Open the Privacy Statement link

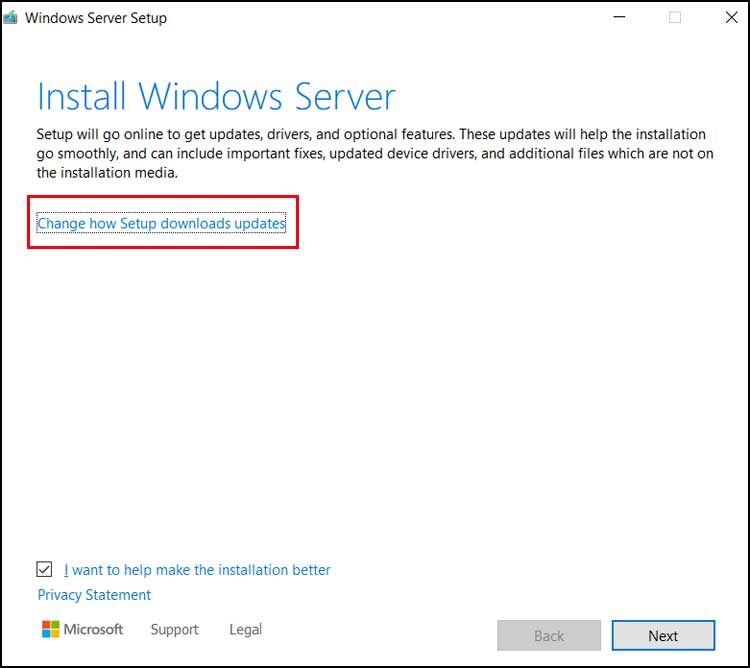[x=94, y=595]
